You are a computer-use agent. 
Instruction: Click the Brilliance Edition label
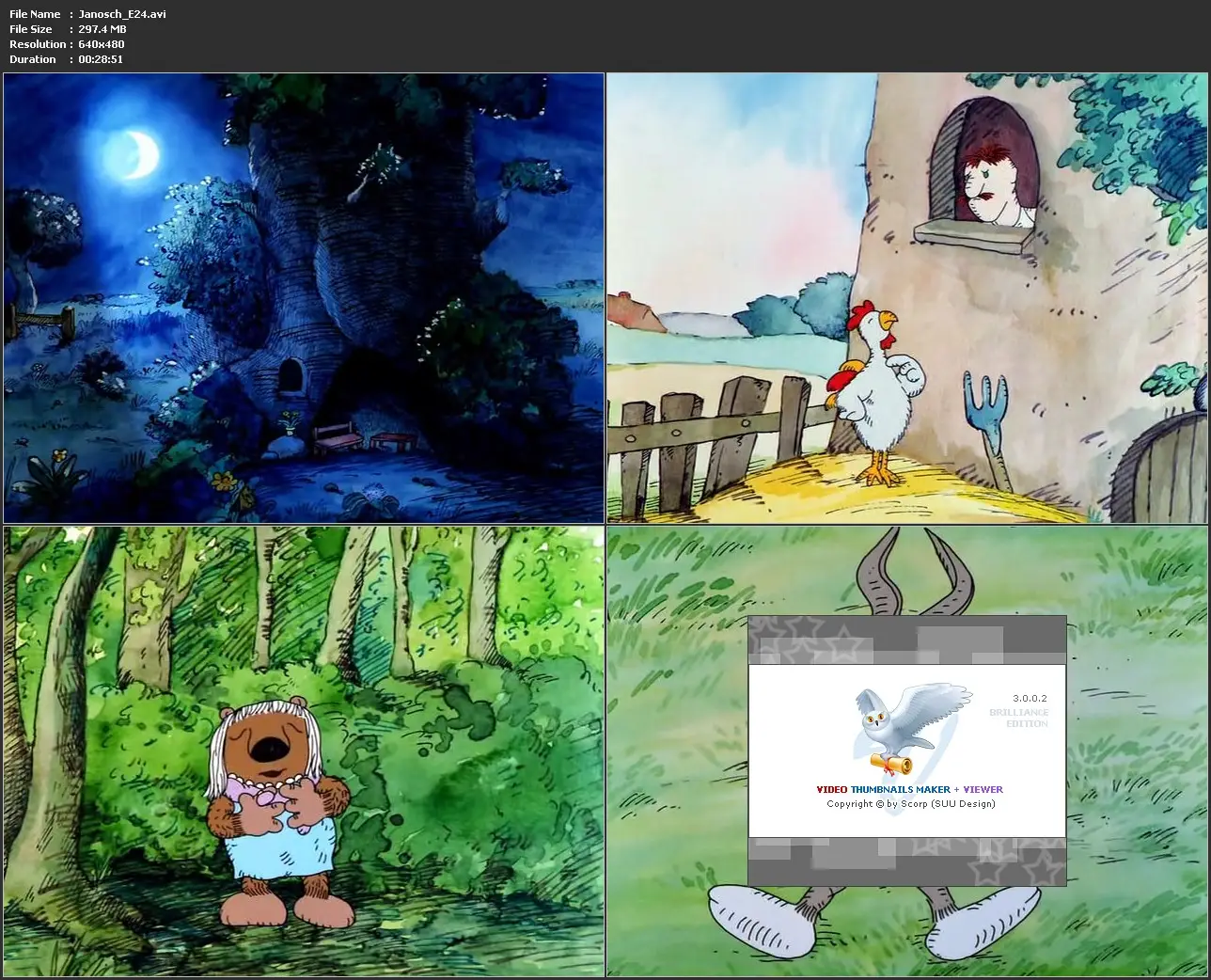(1018, 718)
